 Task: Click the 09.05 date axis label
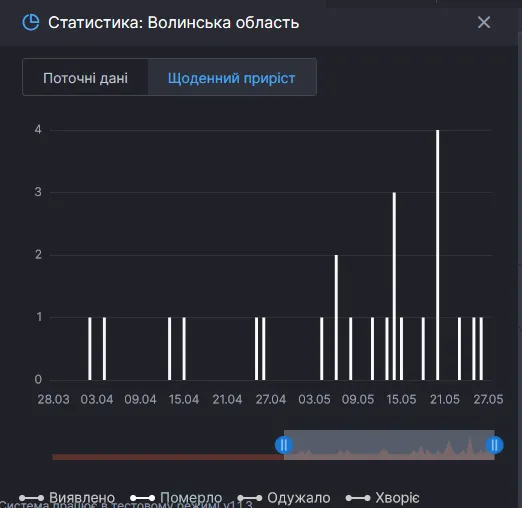click(358, 399)
